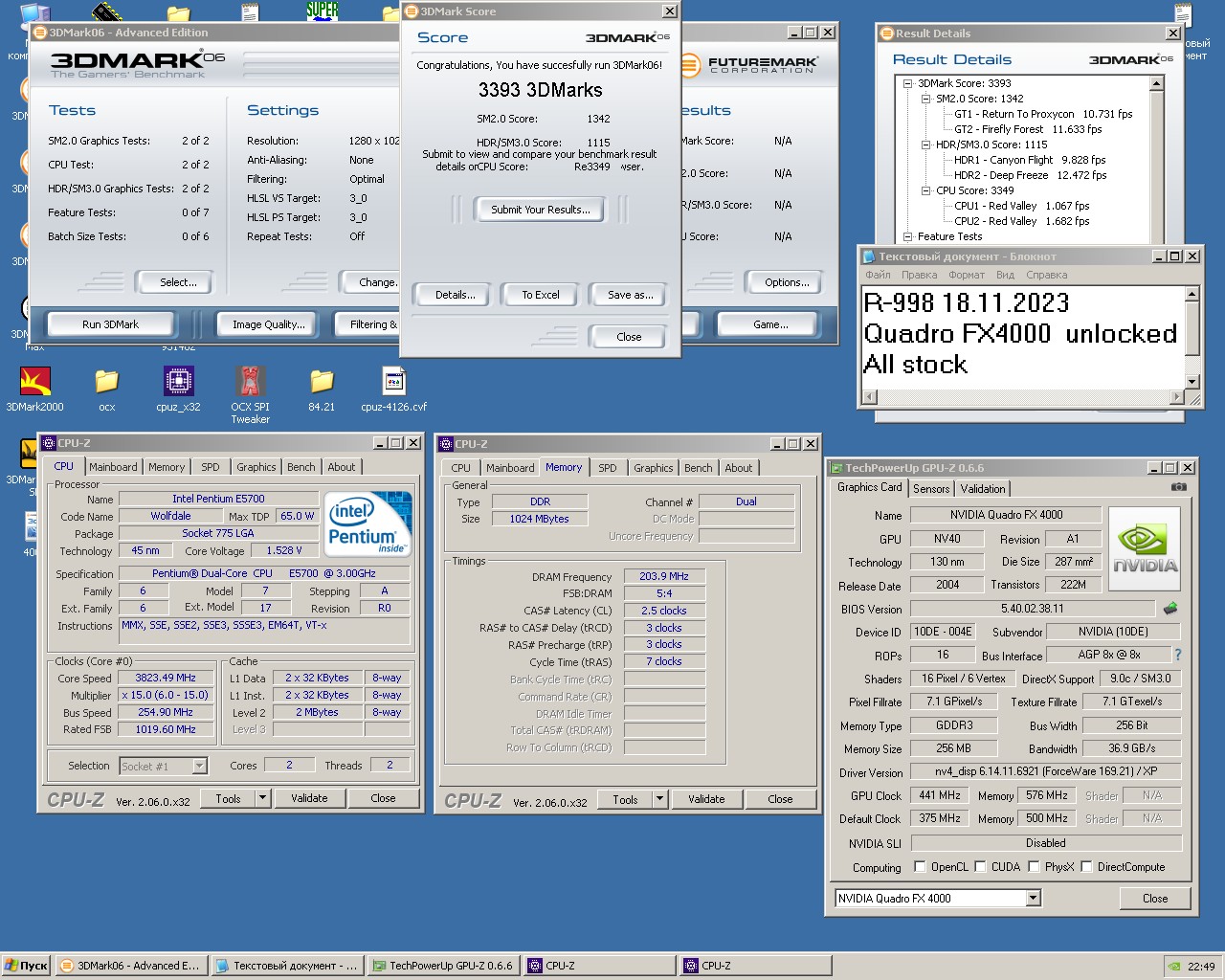Click the Intel Pentium logo in CPU-Z
This screenshot has width=1225, height=980.
click(368, 524)
